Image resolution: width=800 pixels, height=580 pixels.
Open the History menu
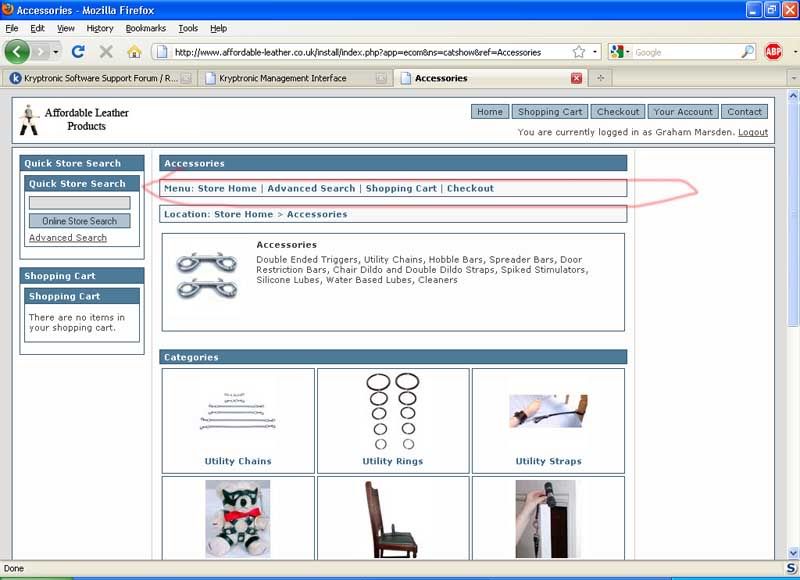[x=100, y=29]
